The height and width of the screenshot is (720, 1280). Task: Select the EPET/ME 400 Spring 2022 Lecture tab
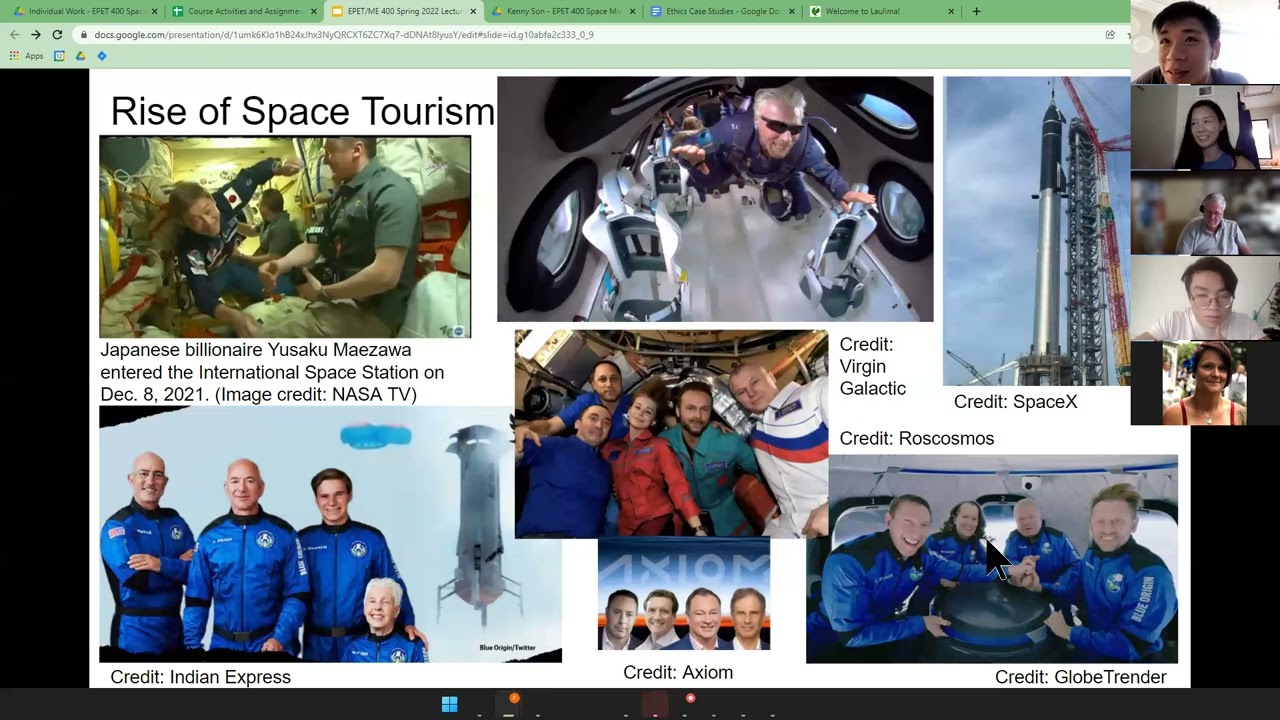(402, 11)
